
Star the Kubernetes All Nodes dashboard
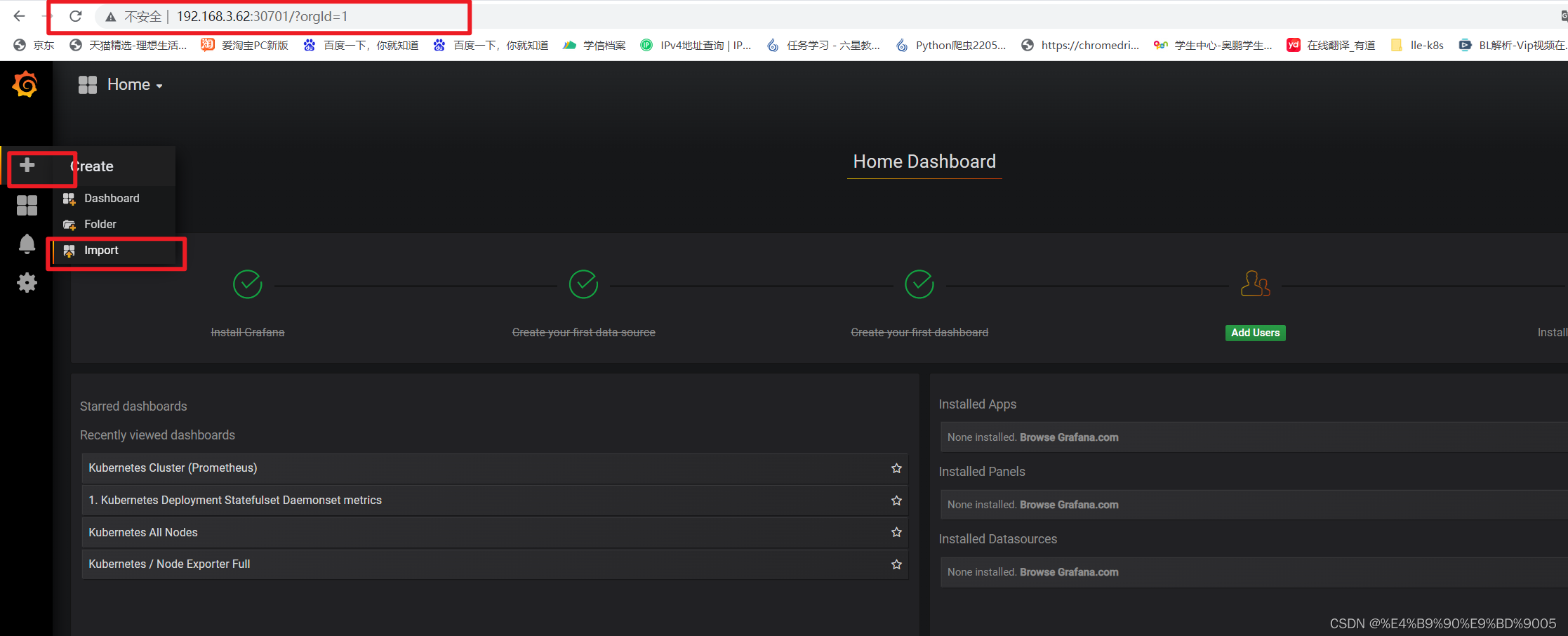pos(896,532)
